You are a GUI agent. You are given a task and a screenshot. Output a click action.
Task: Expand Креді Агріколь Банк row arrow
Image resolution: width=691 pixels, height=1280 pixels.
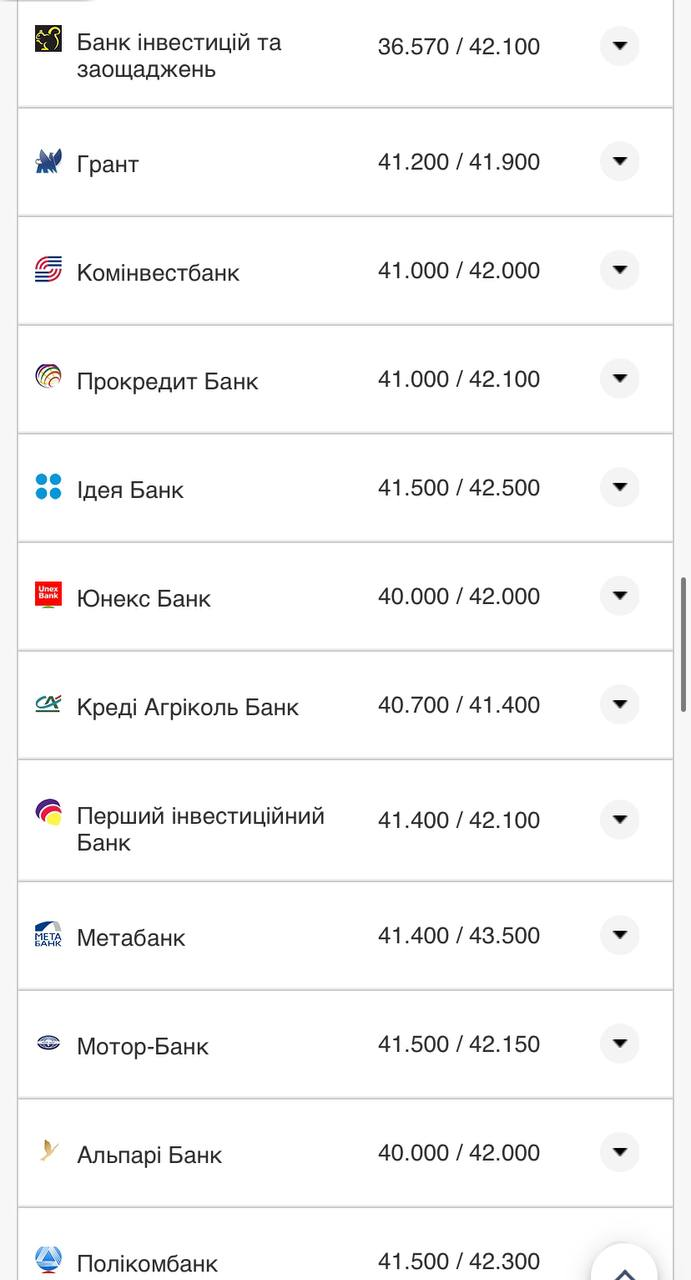pyautogui.click(x=619, y=704)
